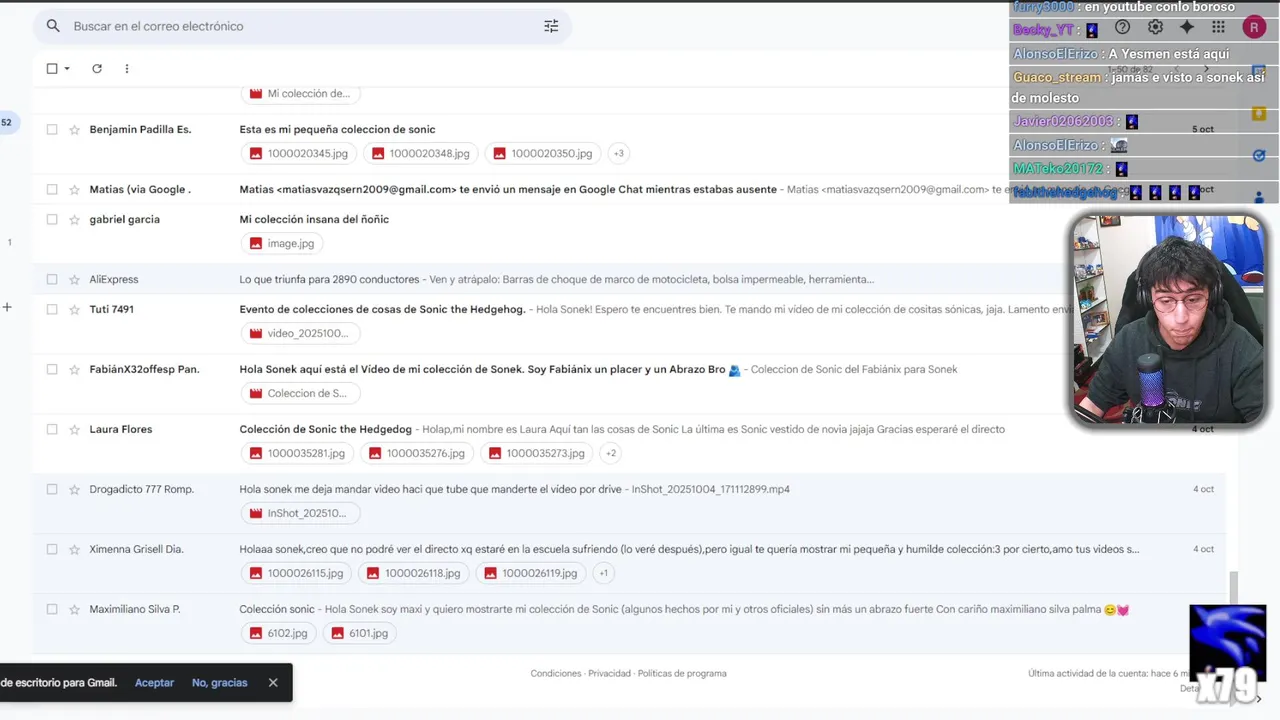This screenshot has height=720, width=1280.
Task: Open the Políticas de programa link
Action: (x=682, y=674)
